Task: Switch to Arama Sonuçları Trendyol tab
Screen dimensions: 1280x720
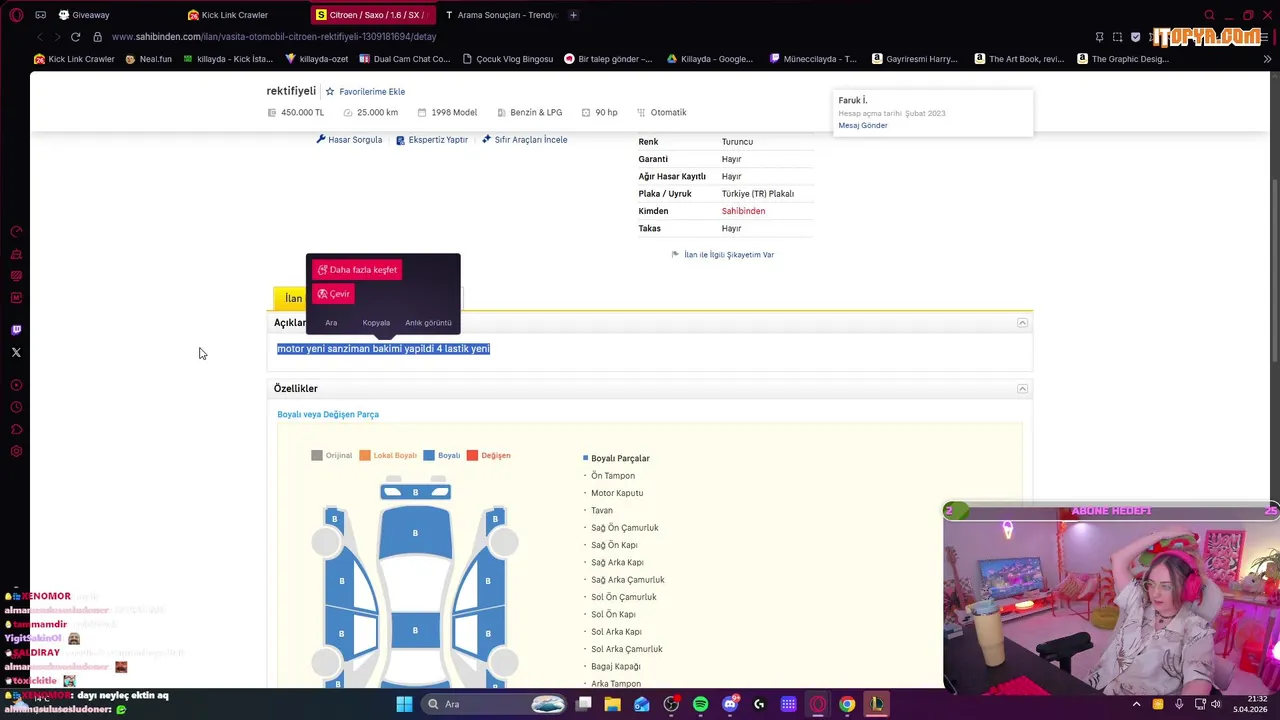Action: point(501,15)
